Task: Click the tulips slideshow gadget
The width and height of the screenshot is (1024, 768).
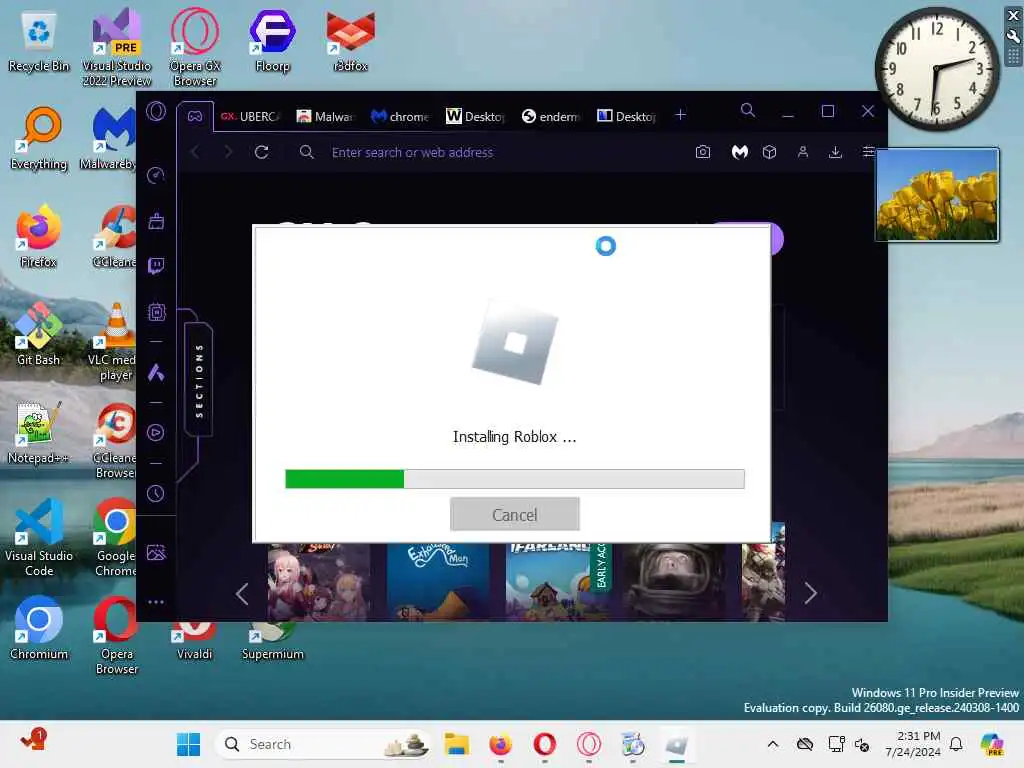Action: 937,195
